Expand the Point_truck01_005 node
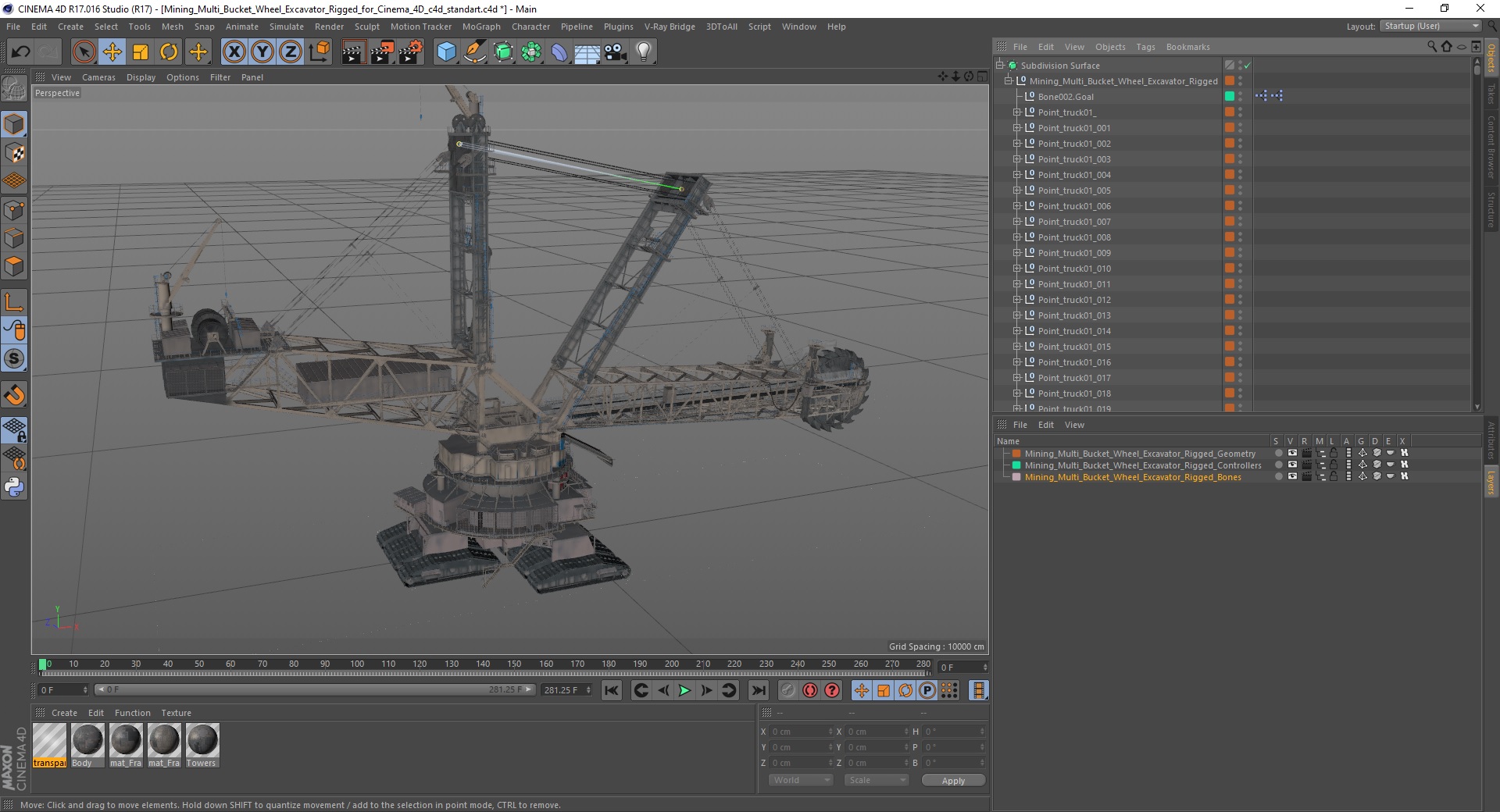 1017,191
